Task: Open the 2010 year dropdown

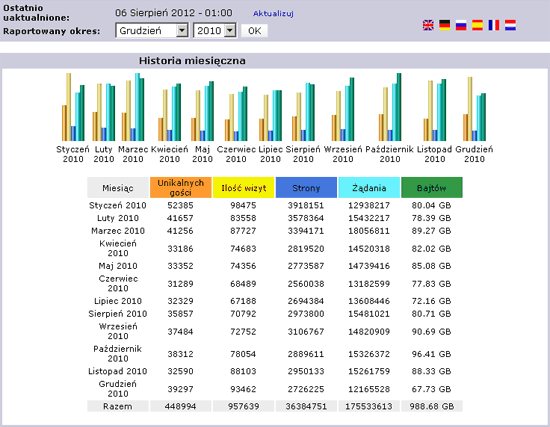Action: click(215, 31)
